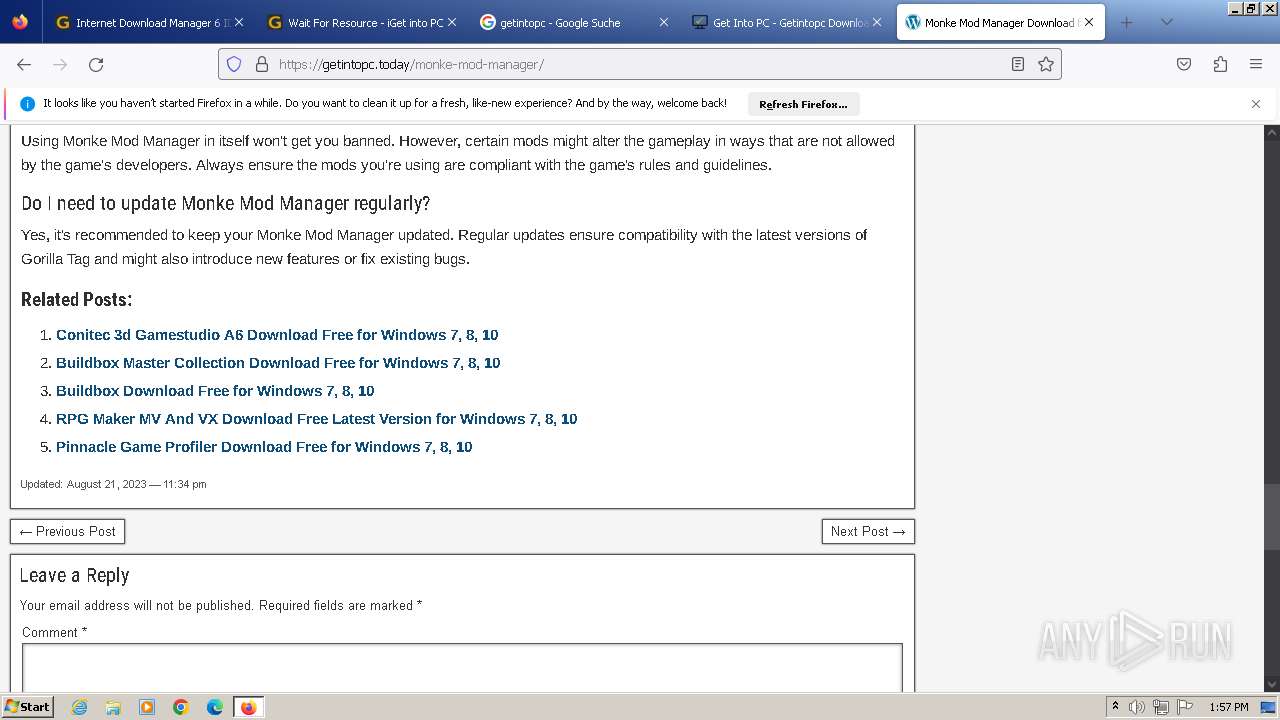Viewport: 1280px width, 720px height.
Task: Click the Related Posts heading
Action: [x=76, y=299]
